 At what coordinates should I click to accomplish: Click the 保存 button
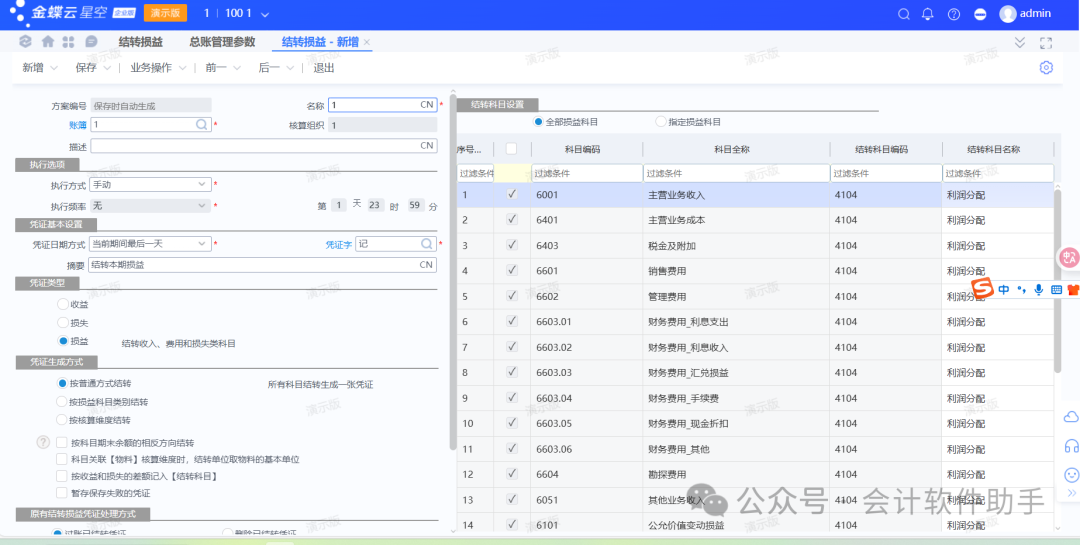(x=86, y=68)
